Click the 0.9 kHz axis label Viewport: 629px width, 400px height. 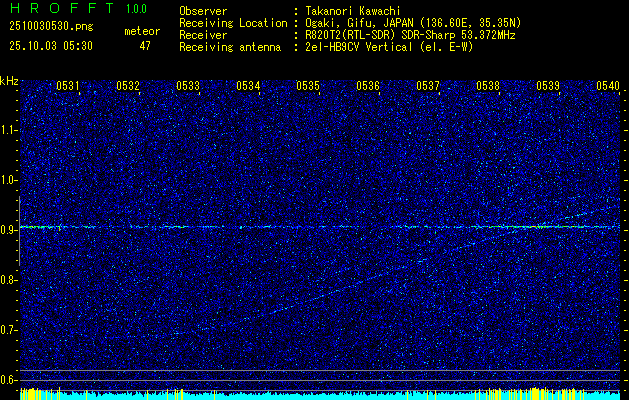click(x=8, y=230)
